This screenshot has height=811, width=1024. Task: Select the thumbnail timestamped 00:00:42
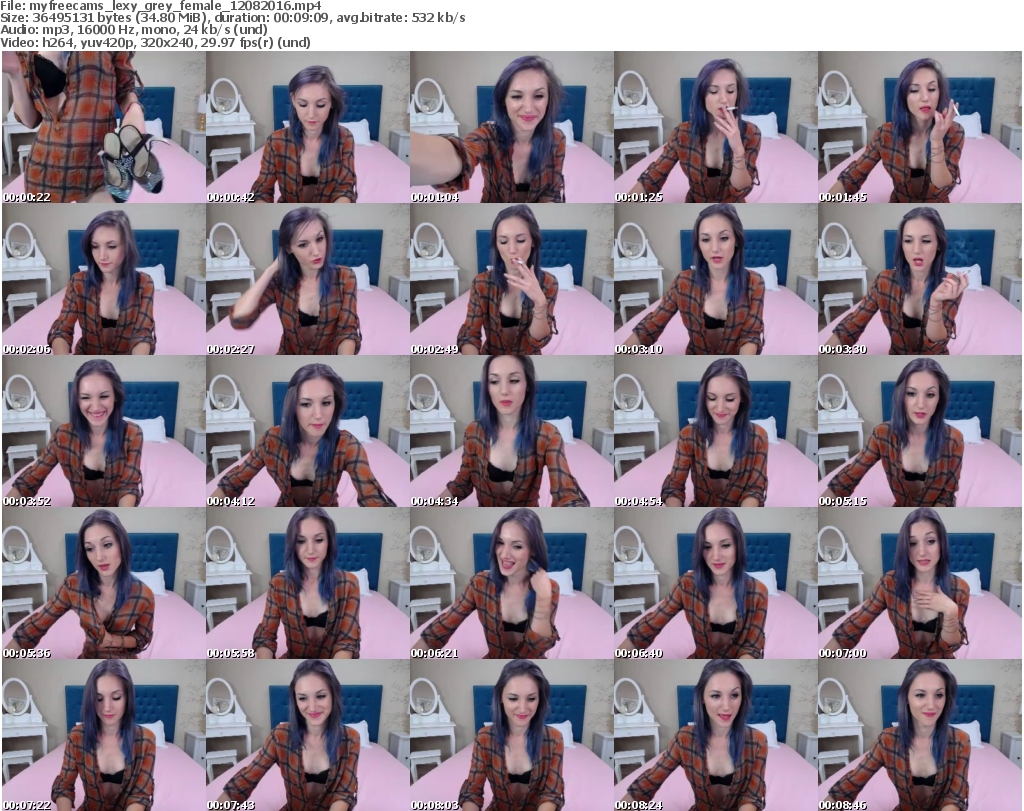(308, 127)
